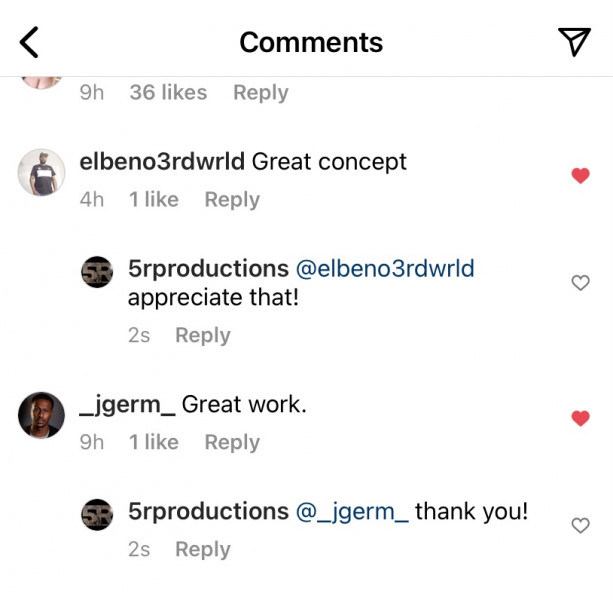Open the @_jgerm_ mention link
The width and height of the screenshot is (613, 600).
point(352,512)
